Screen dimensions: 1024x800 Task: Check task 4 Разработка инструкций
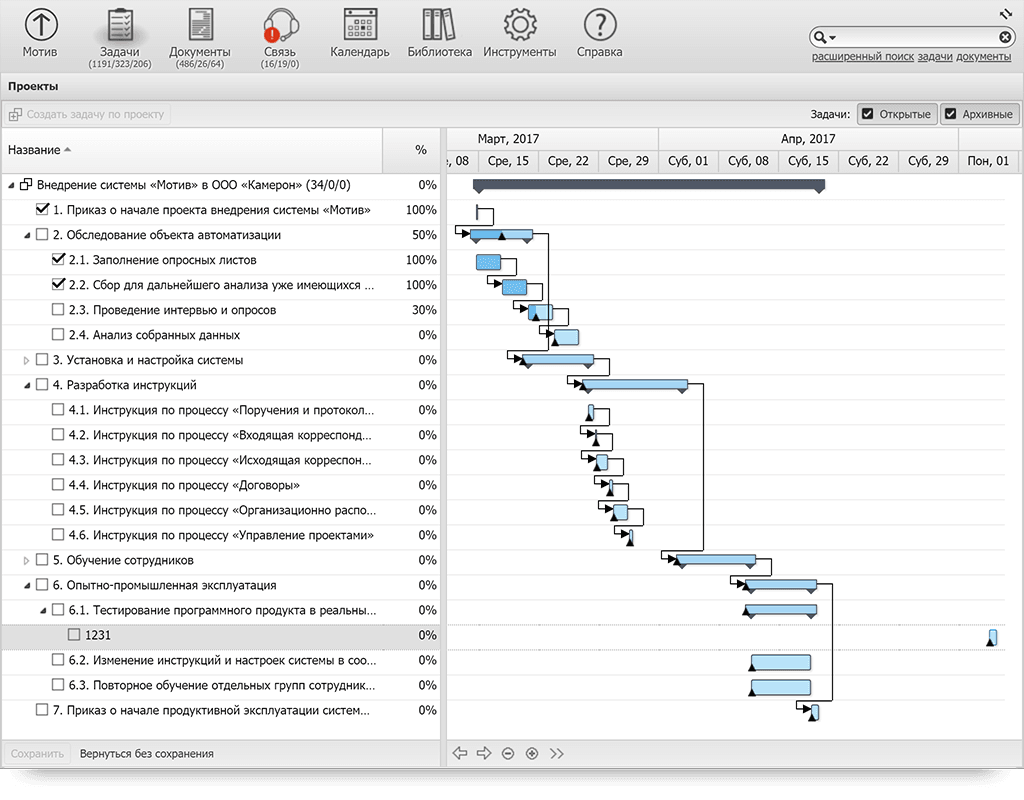coord(42,385)
